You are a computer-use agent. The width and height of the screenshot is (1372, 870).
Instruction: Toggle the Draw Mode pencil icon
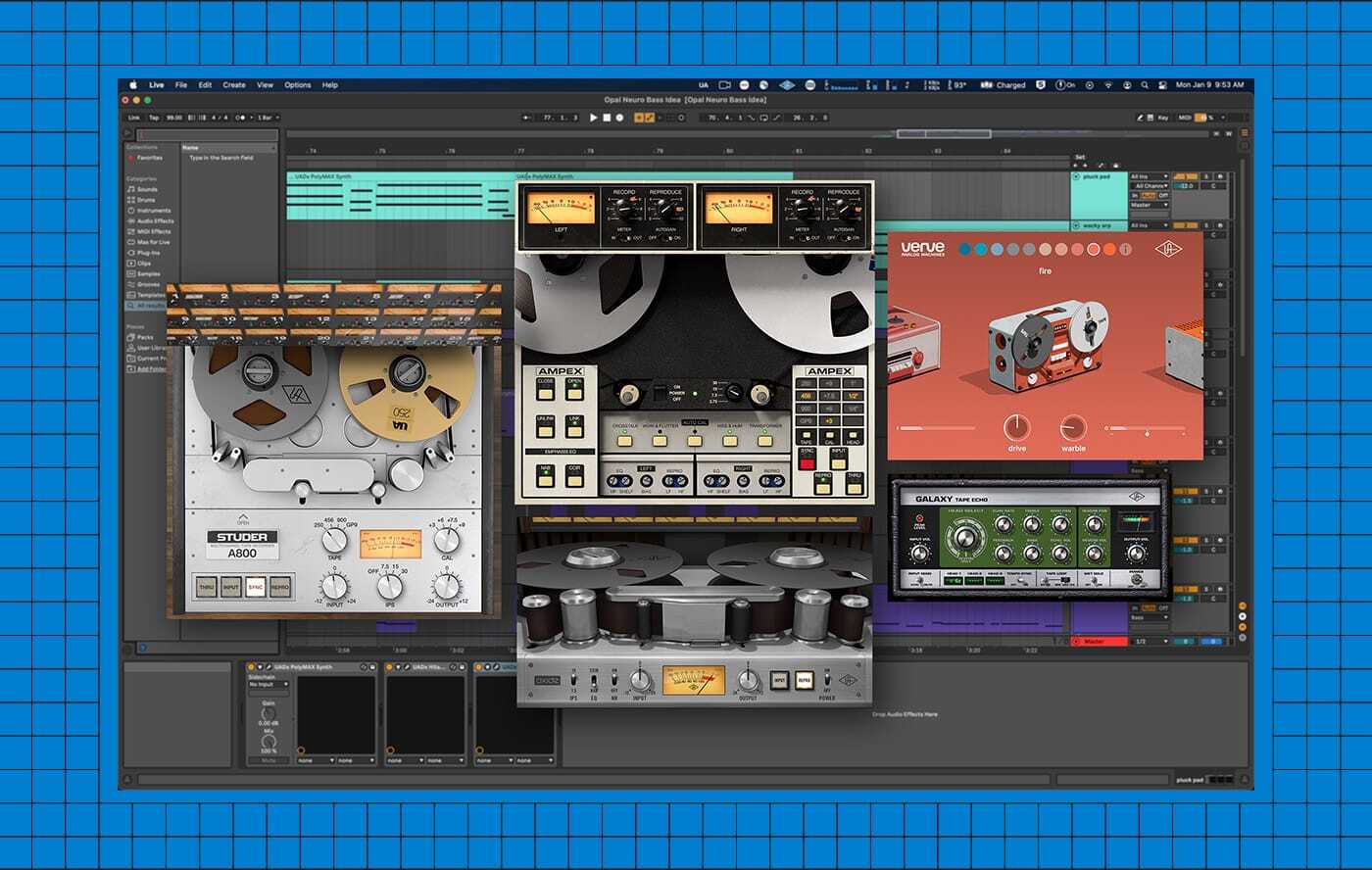[1141, 118]
